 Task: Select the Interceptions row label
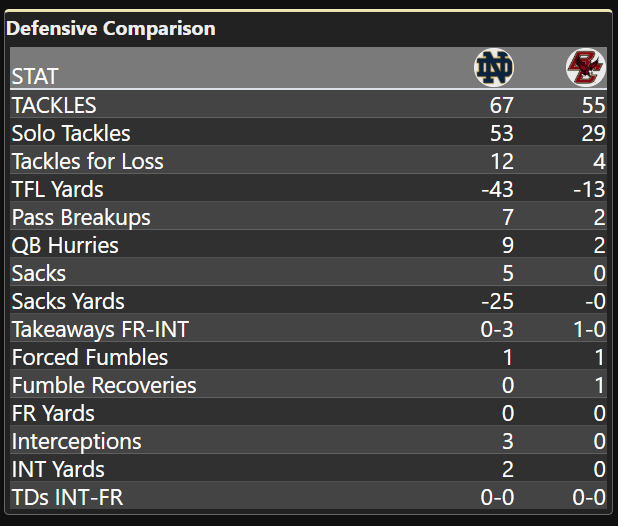pyautogui.click(x=77, y=441)
